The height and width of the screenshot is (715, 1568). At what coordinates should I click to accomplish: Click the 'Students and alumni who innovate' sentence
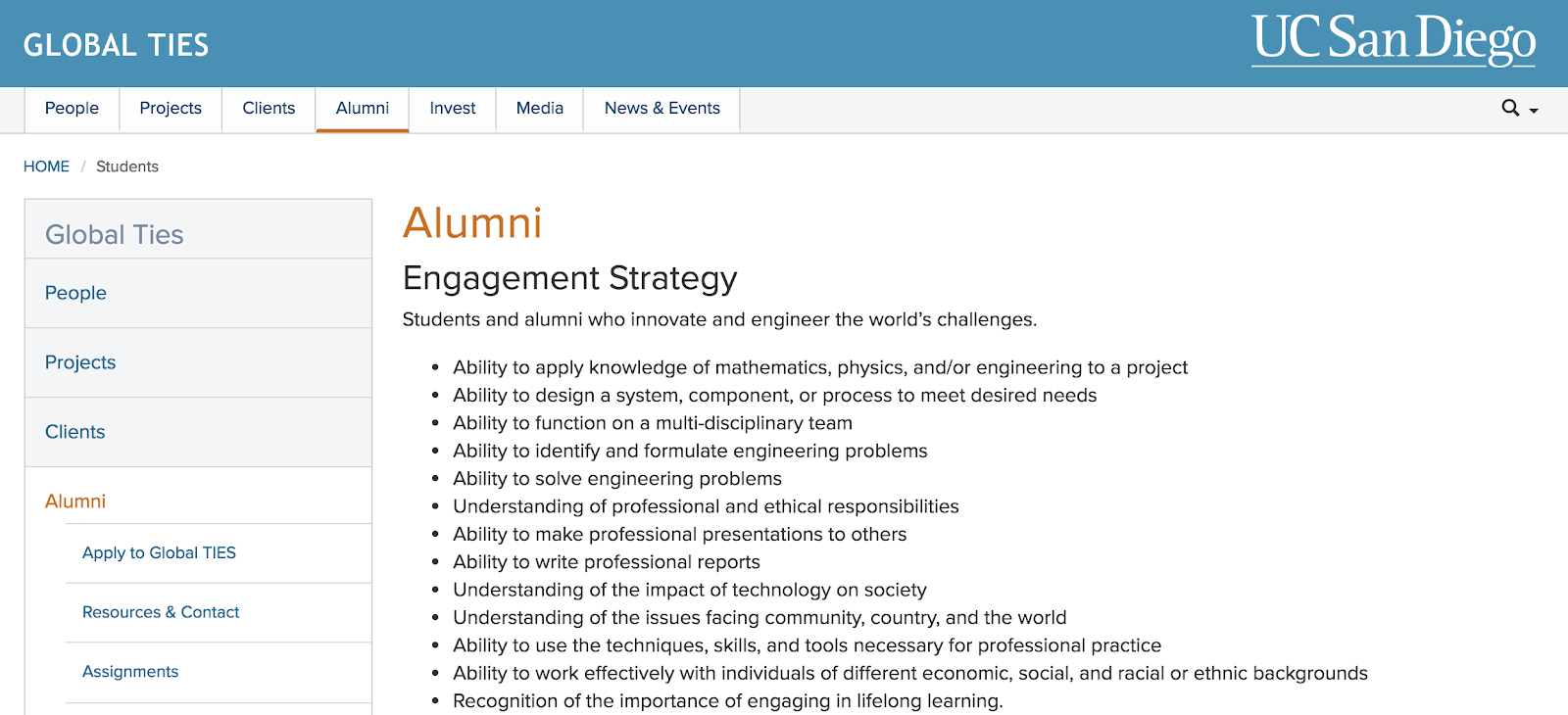[719, 320]
